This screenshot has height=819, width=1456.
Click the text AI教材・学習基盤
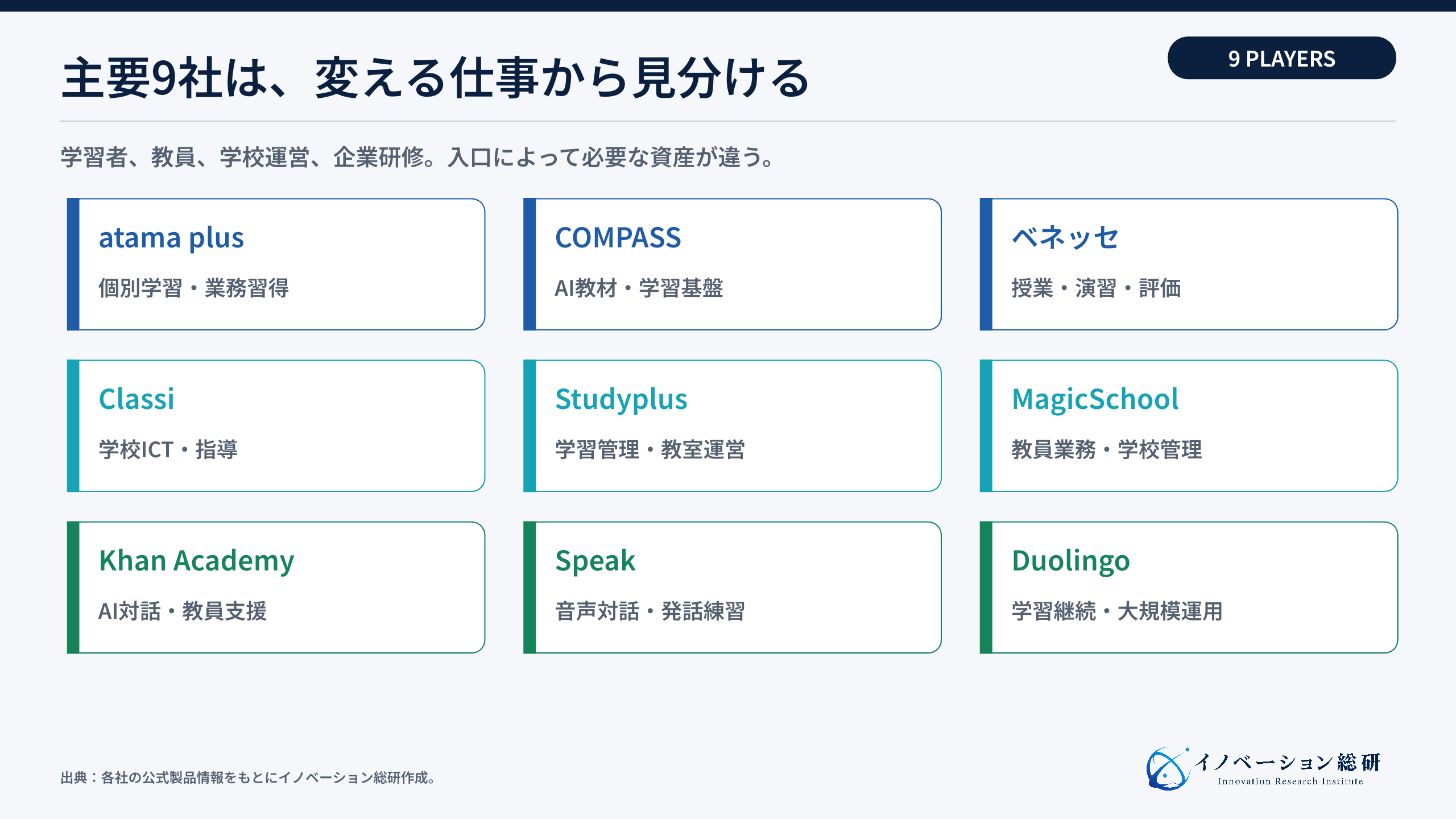click(639, 288)
